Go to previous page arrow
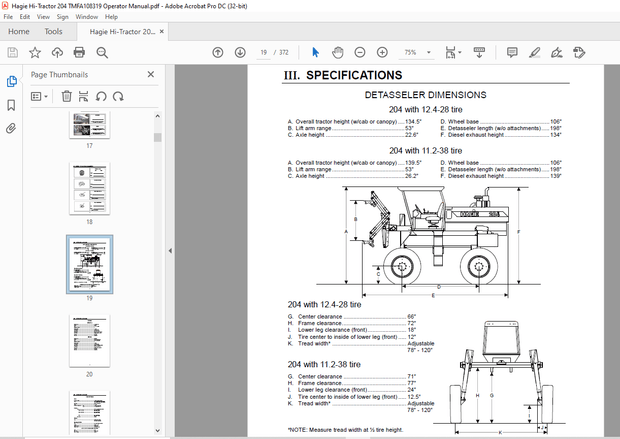 (x=218, y=52)
